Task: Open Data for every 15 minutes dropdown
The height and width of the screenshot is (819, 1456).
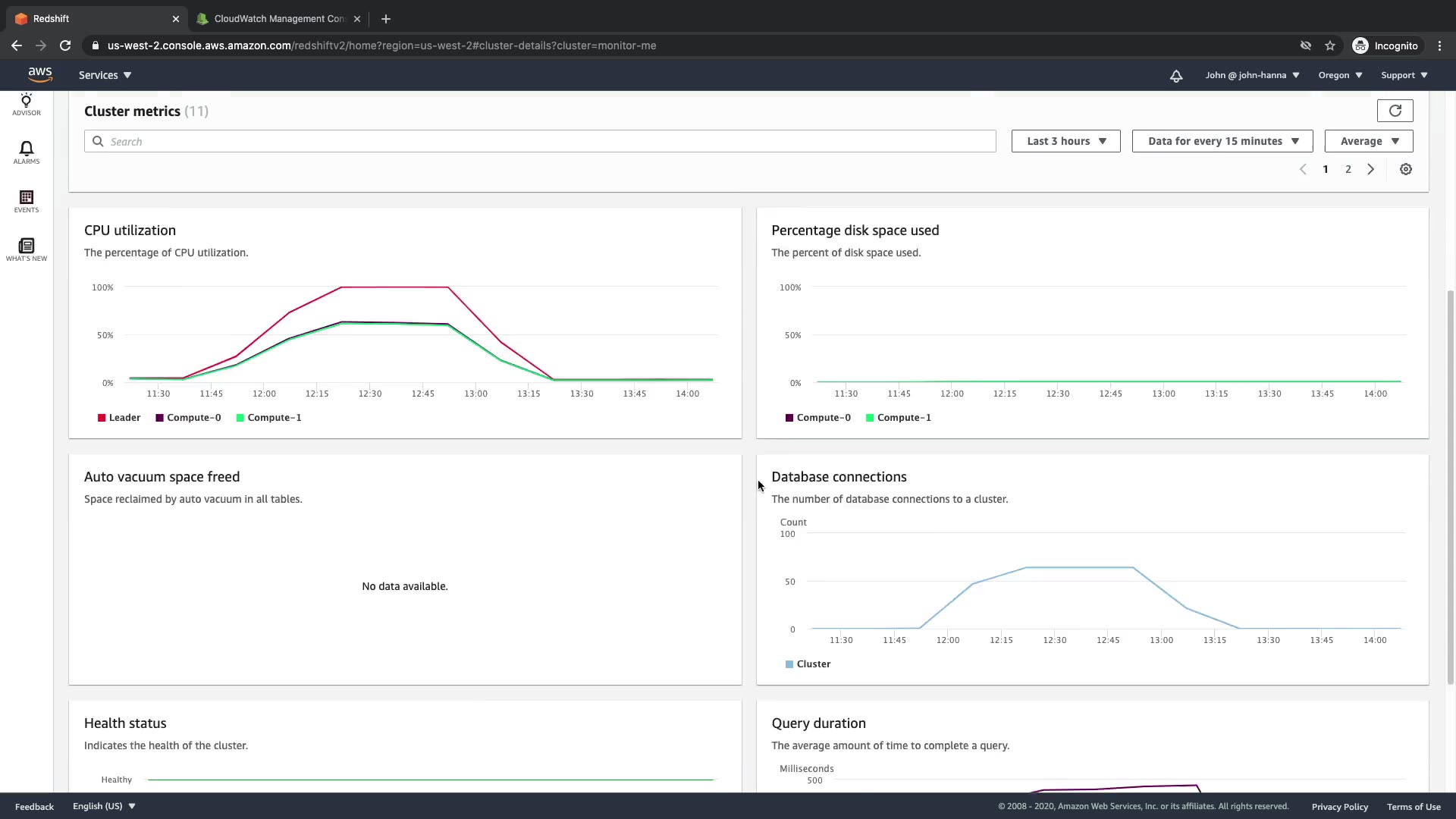Action: tap(1222, 141)
